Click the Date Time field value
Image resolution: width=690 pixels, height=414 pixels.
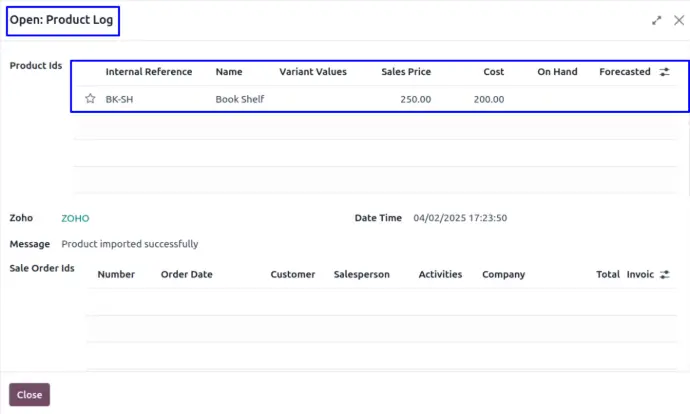460,218
